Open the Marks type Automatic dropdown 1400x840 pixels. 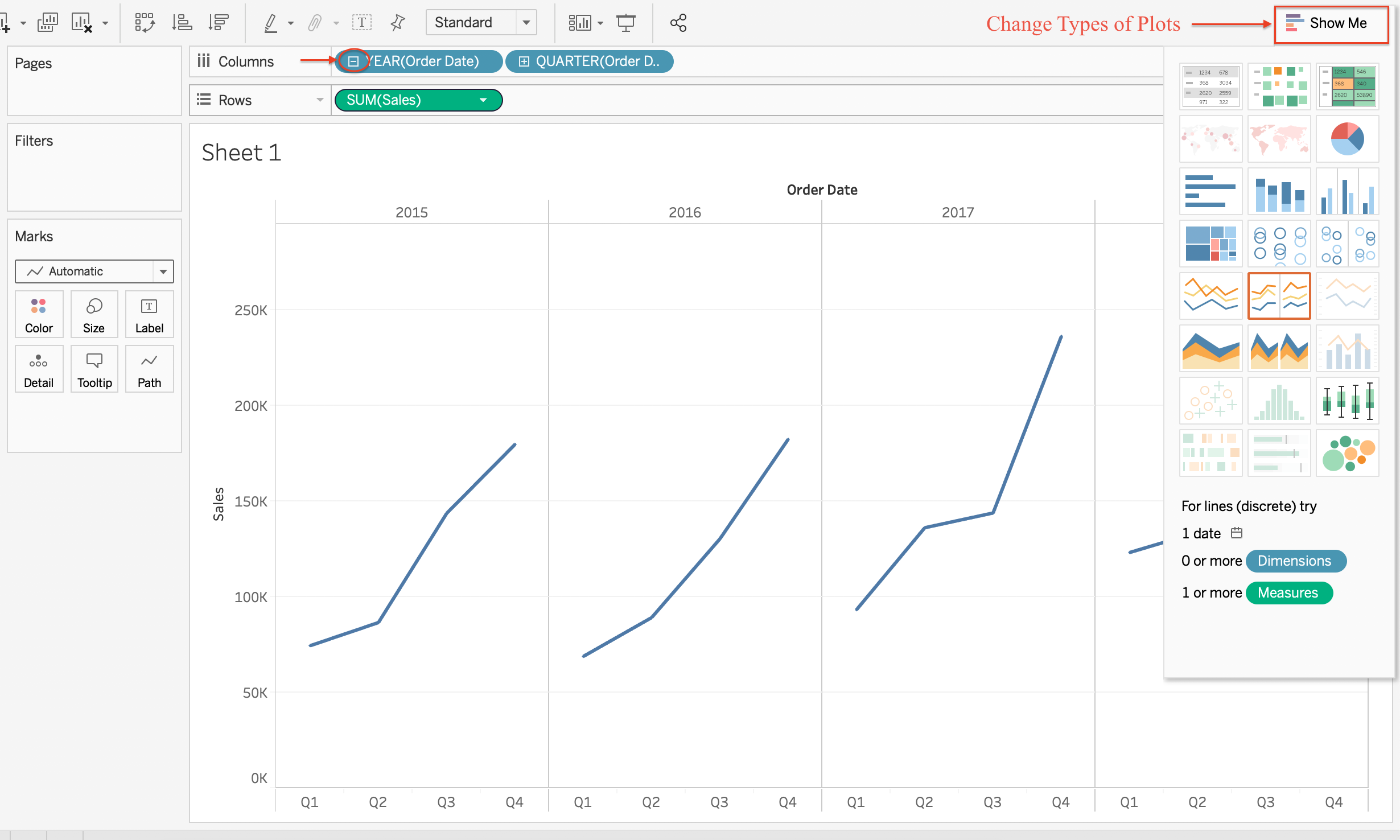[94, 271]
